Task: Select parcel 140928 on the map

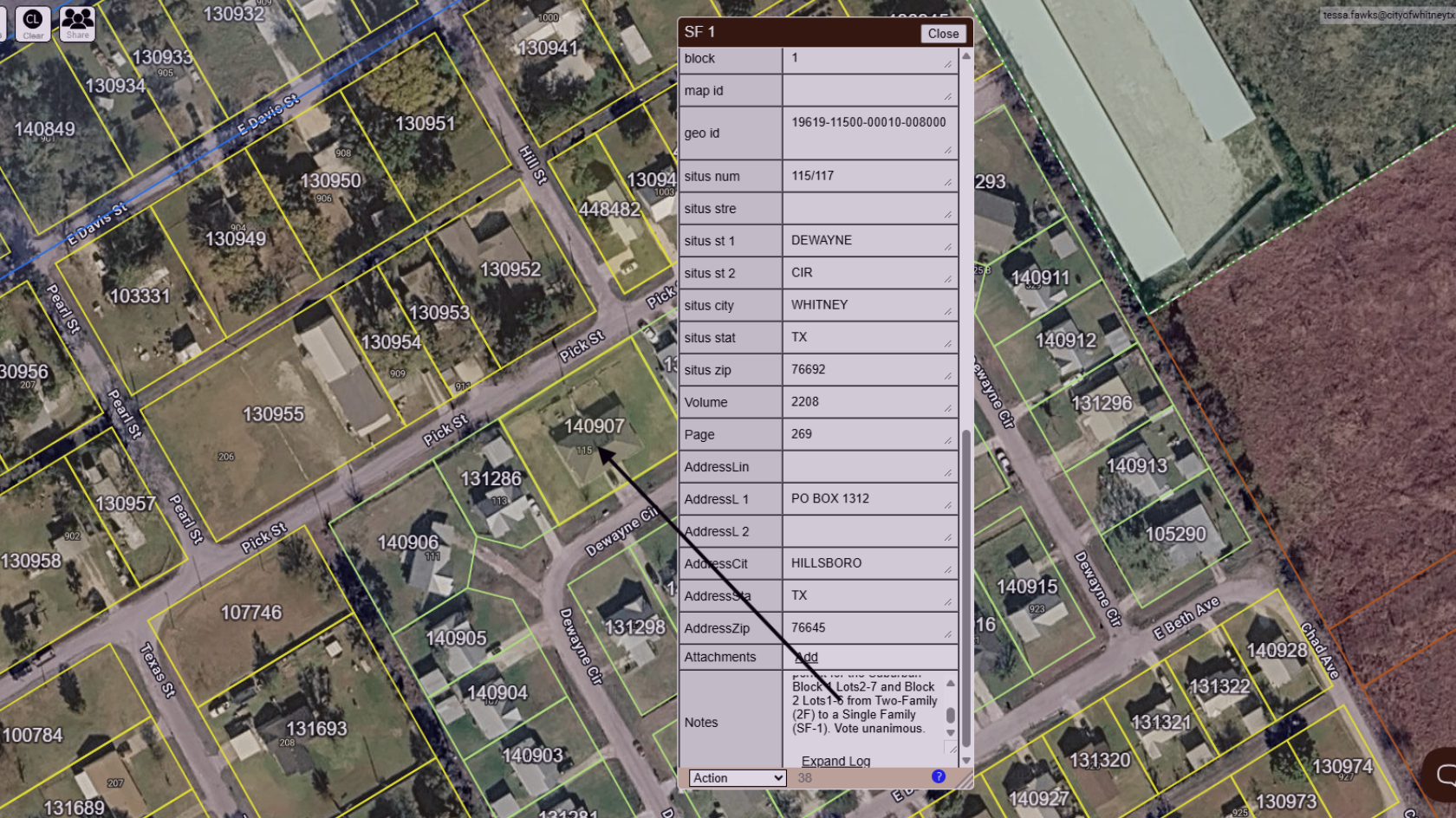Action: [x=1277, y=651]
